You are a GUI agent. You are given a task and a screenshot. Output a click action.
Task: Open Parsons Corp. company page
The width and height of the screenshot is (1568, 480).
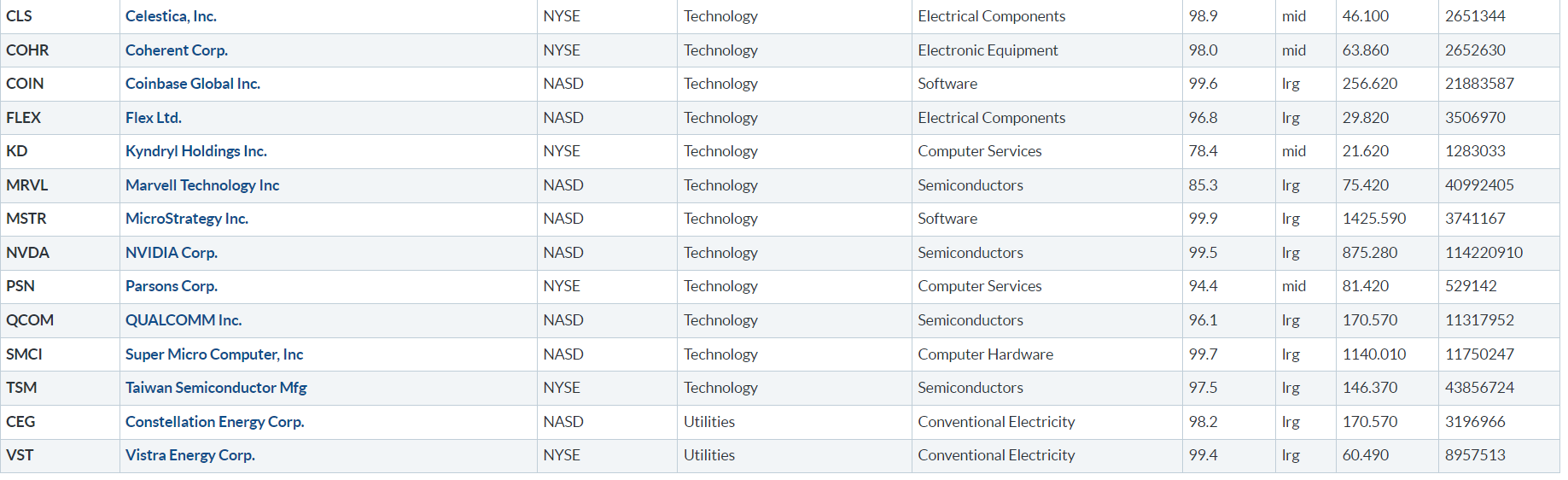pyautogui.click(x=171, y=286)
